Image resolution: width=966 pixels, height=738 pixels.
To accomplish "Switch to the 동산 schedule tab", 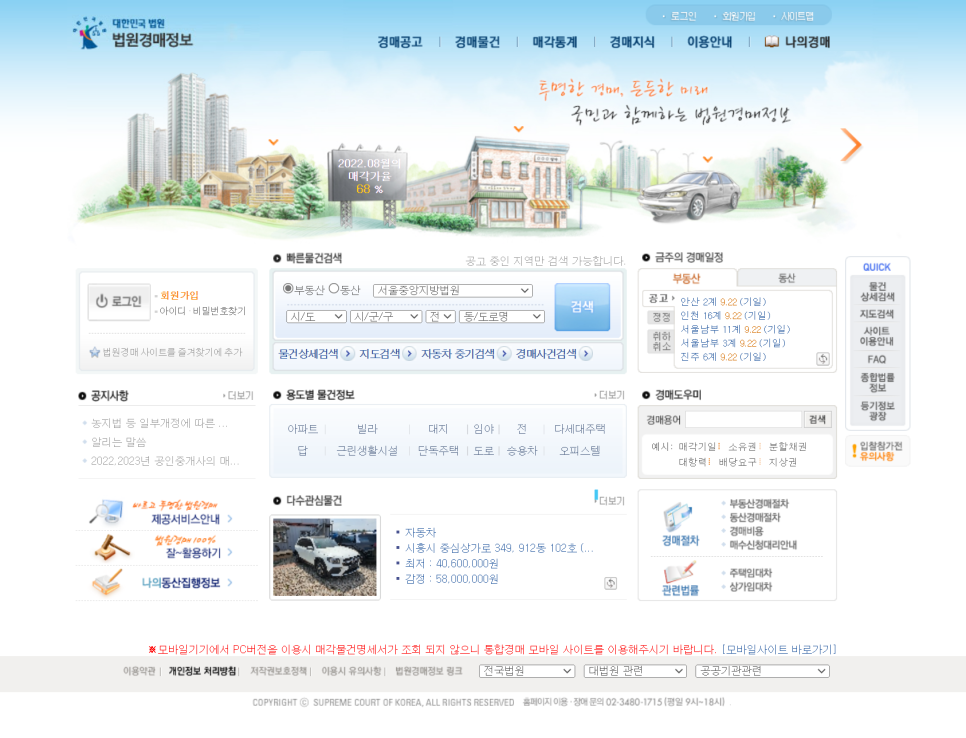I will (786, 278).
